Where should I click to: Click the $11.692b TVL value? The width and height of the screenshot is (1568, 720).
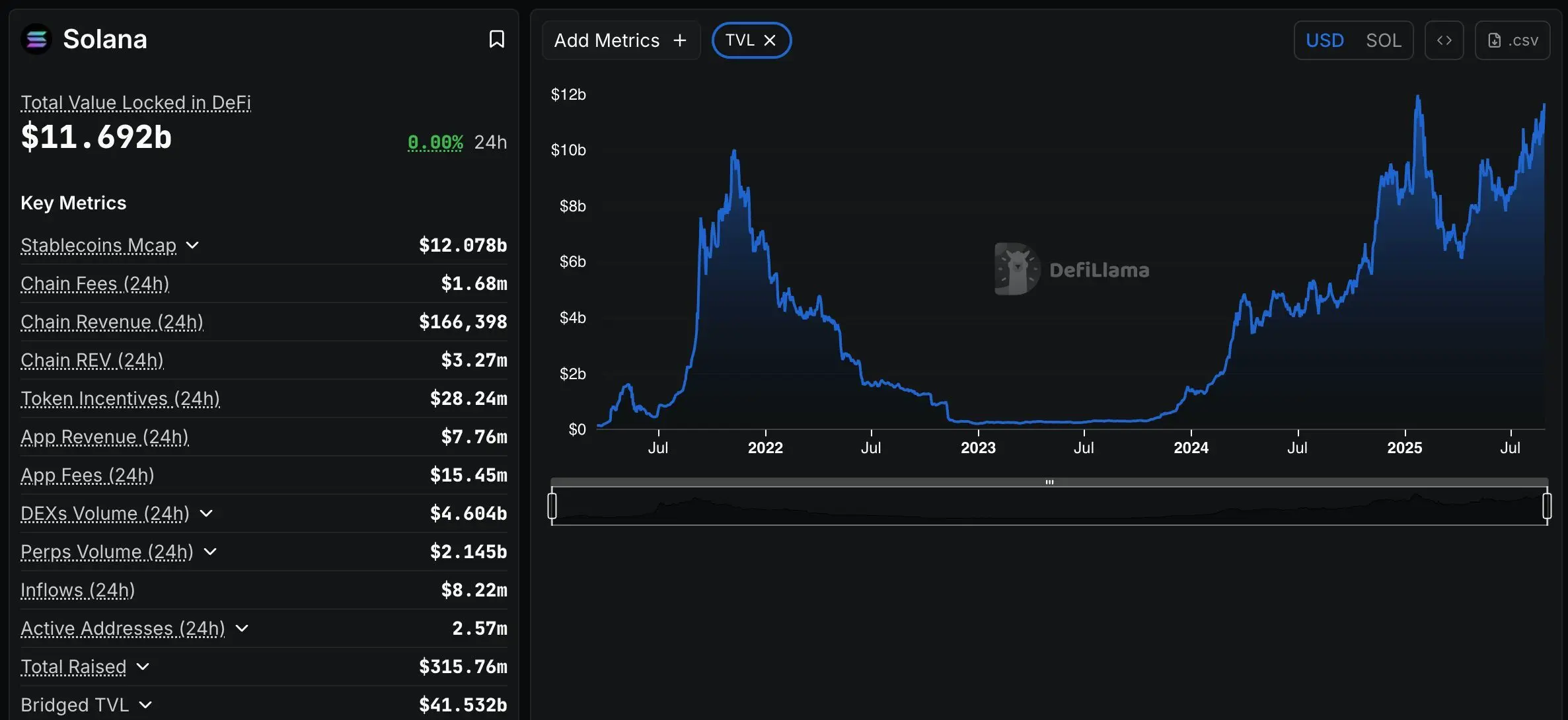96,137
